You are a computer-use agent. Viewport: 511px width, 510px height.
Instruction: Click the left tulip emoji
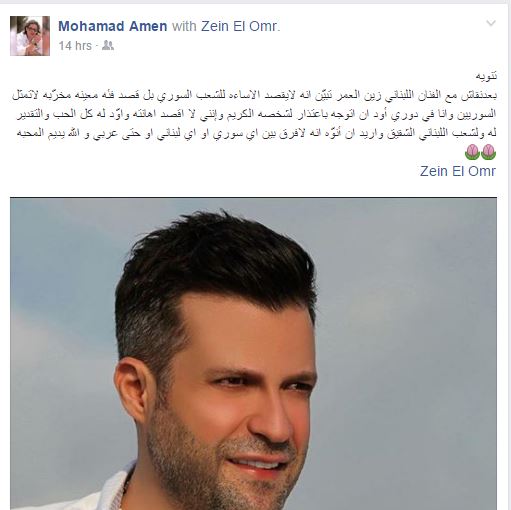472,152
